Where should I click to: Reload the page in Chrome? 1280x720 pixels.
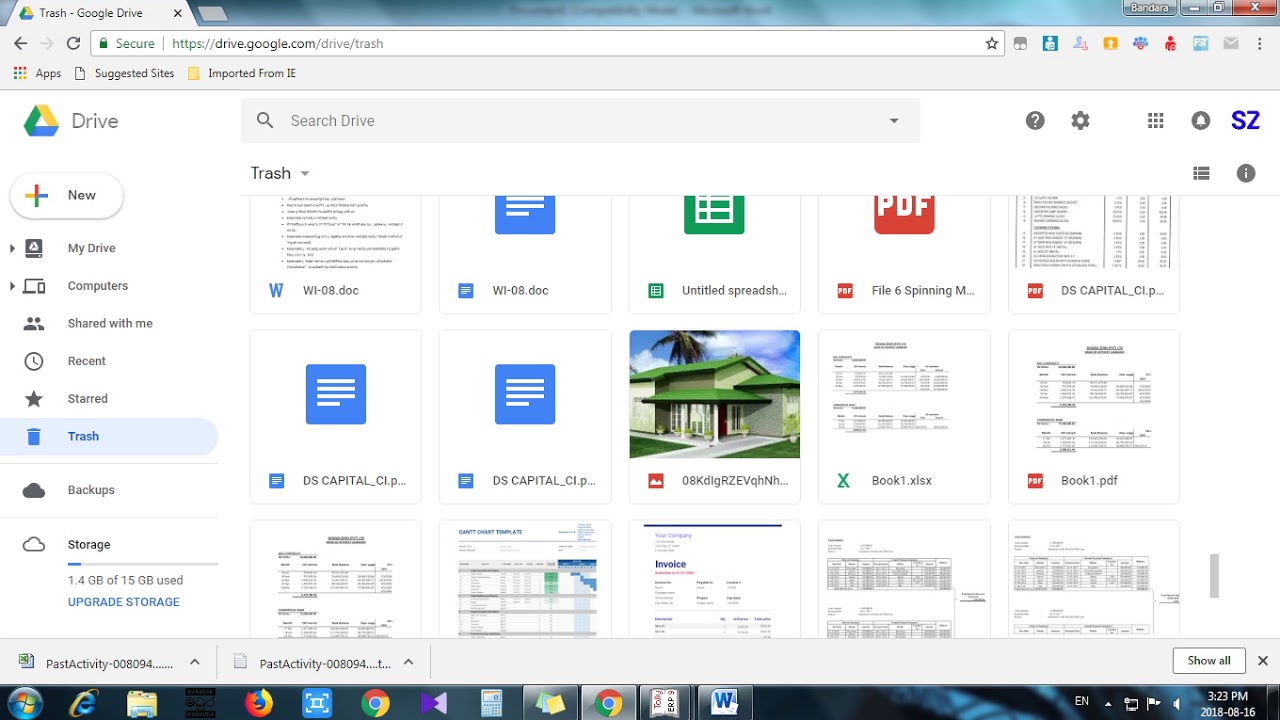point(73,43)
